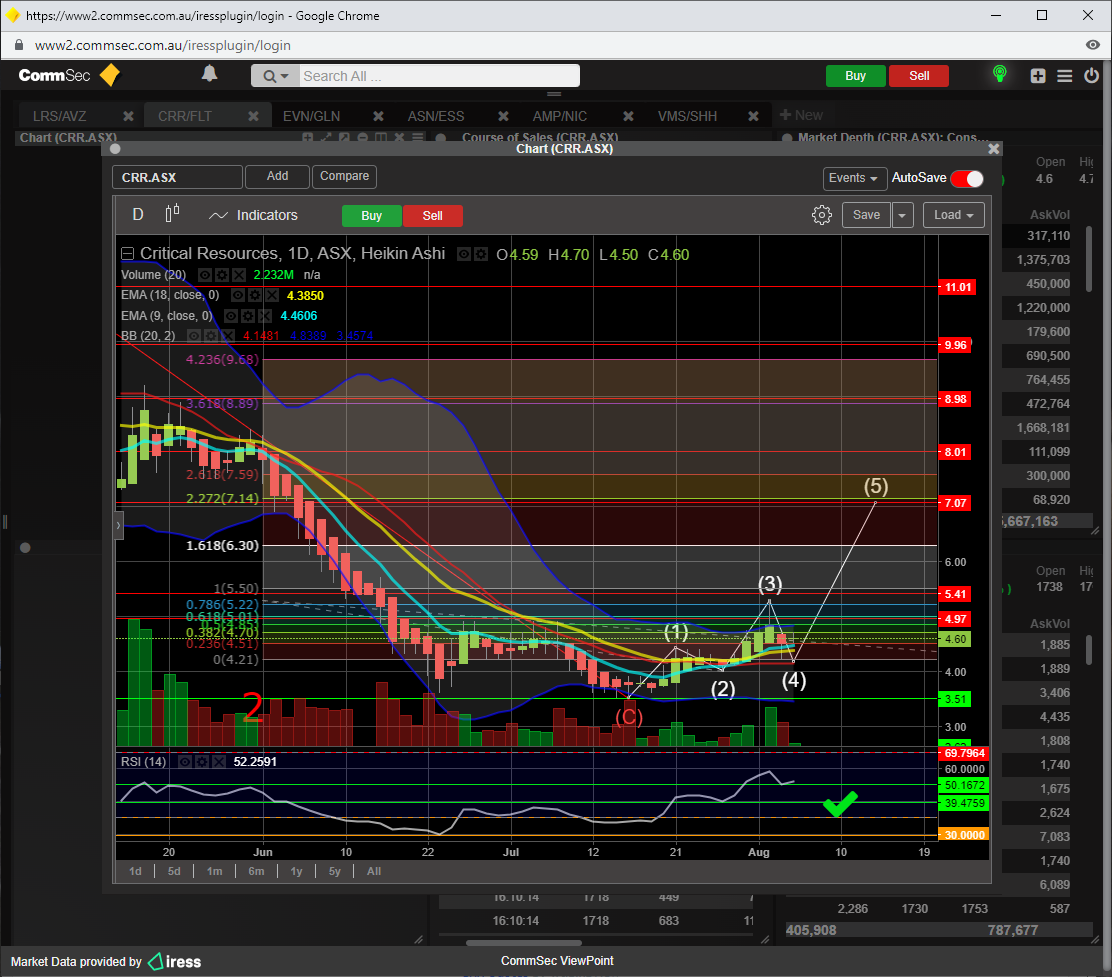1112x977 pixels.
Task: Click the Compare button
Action: [344, 176]
